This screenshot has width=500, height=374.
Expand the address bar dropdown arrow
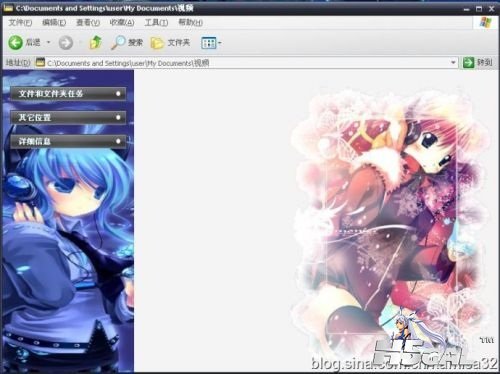(453, 62)
